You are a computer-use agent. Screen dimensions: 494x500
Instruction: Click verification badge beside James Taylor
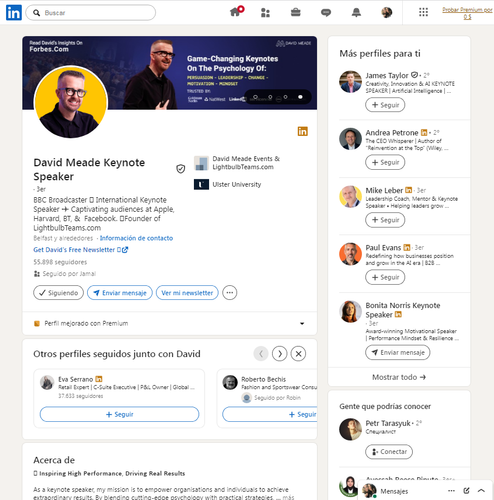(x=414, y=75)
